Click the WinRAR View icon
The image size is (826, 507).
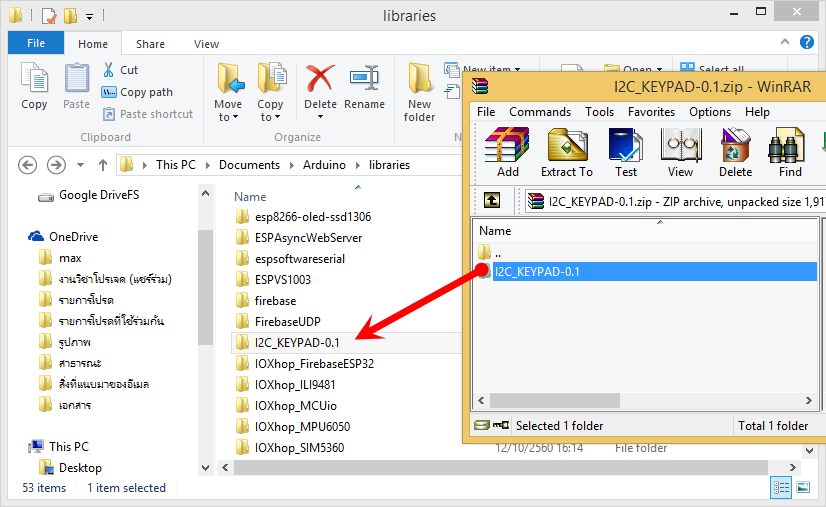pos(680,145)
